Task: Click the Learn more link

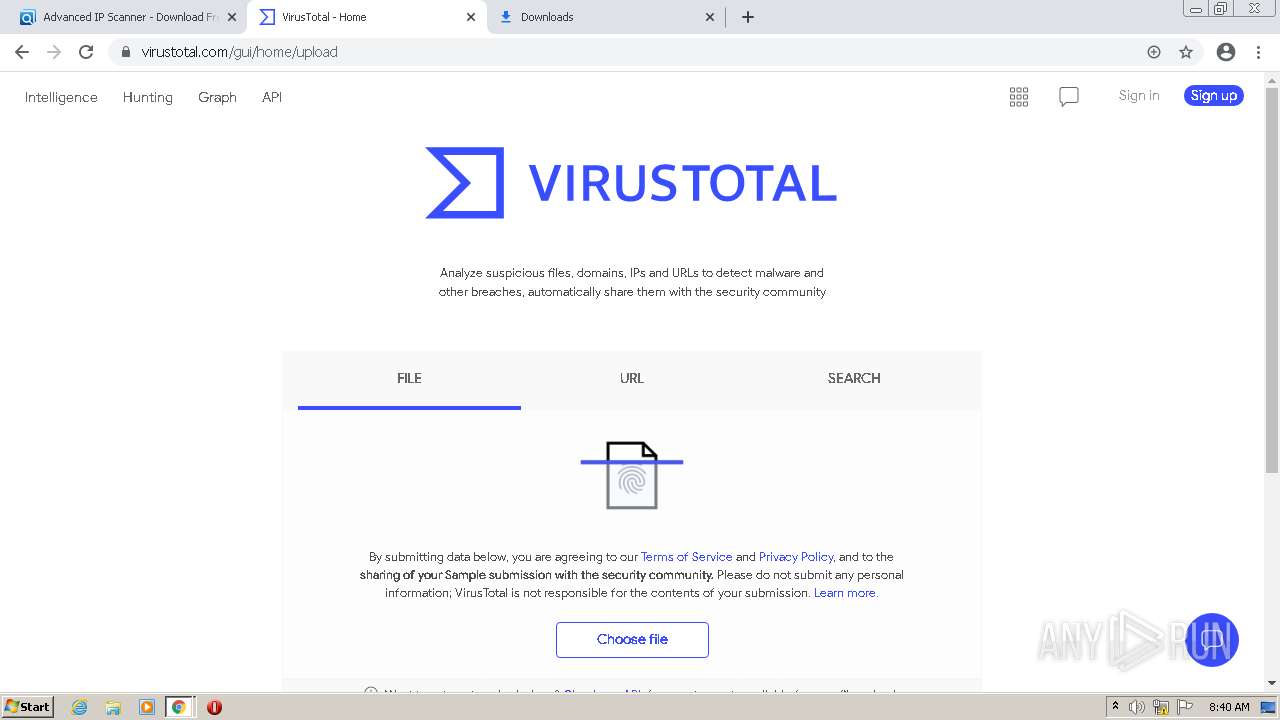Action: click(846, 593)
